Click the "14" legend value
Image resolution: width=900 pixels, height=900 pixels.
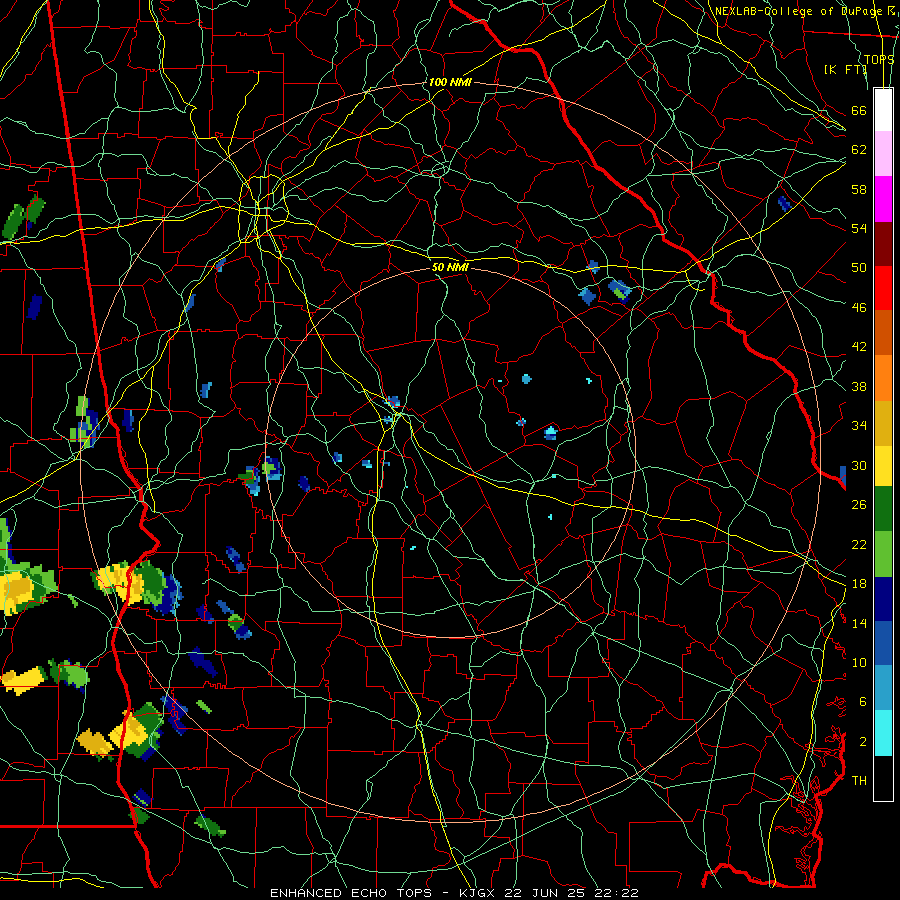859,623
